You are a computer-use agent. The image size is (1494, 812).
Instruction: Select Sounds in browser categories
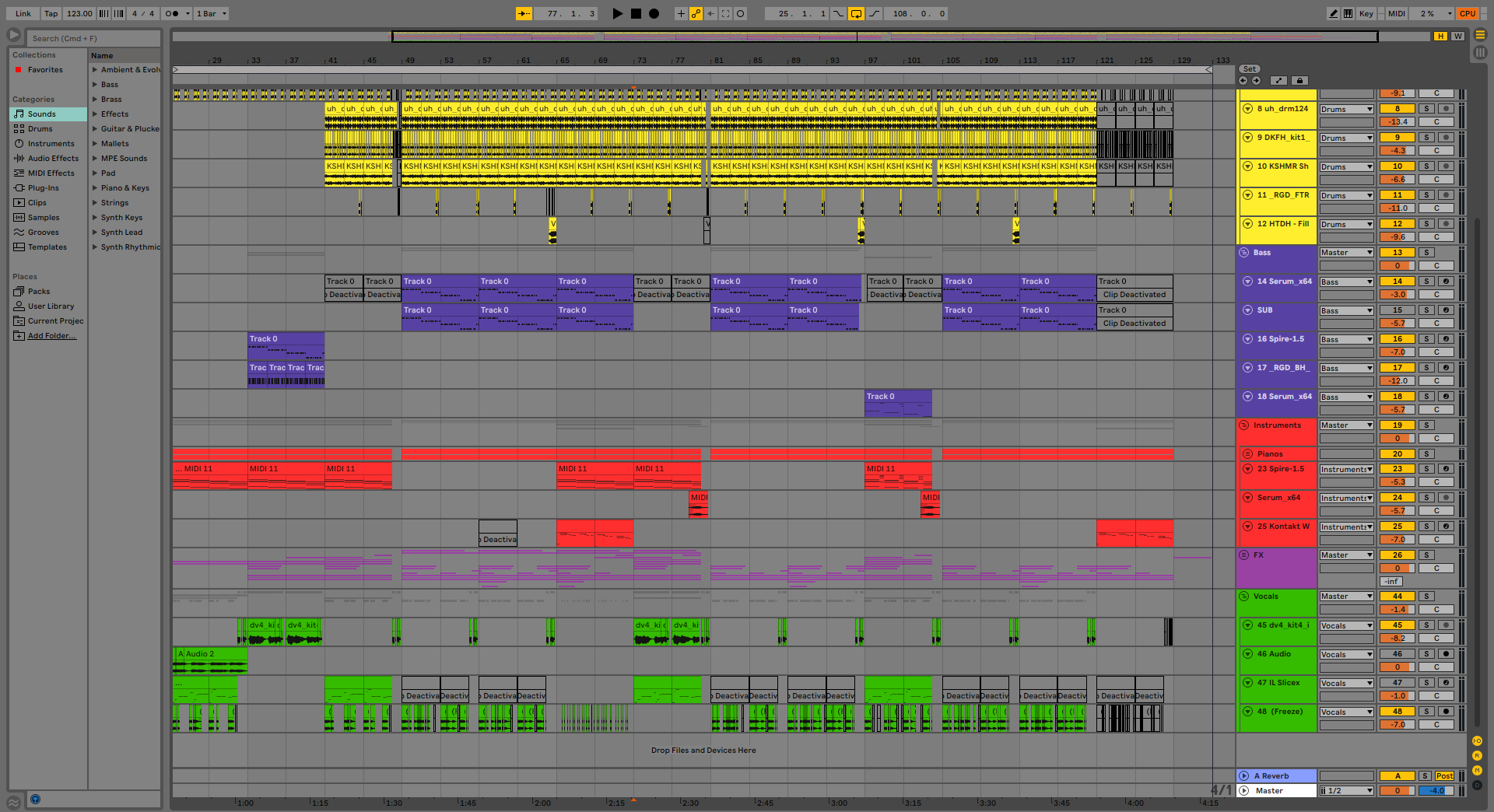[48, 114]
